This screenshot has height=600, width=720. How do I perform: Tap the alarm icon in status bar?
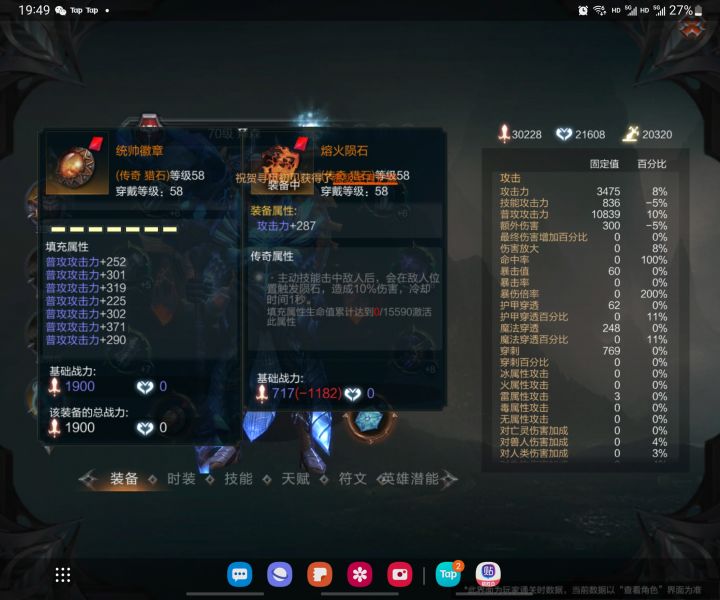[x=583, y=10]
